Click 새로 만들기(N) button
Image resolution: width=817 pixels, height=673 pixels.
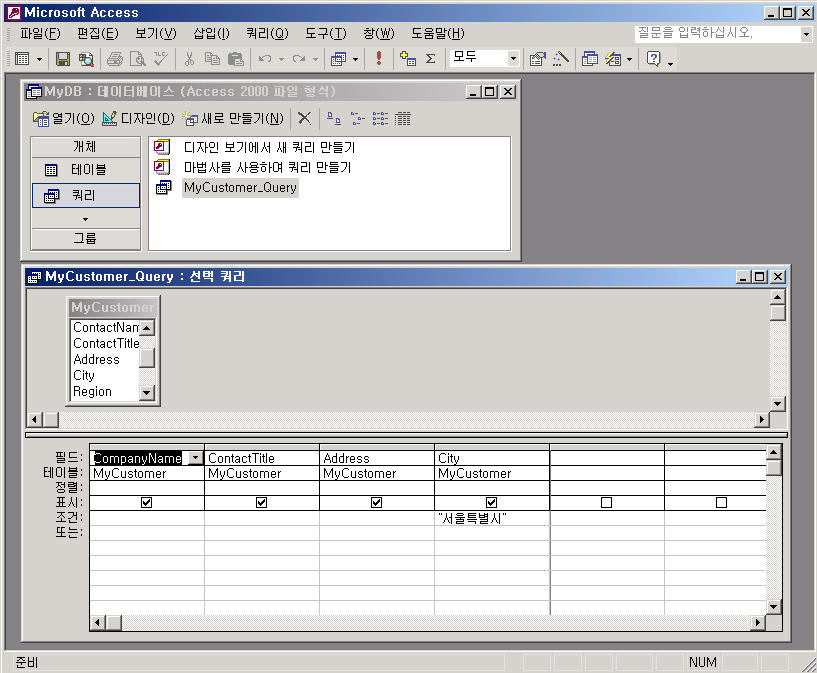[x=233, y=119]
